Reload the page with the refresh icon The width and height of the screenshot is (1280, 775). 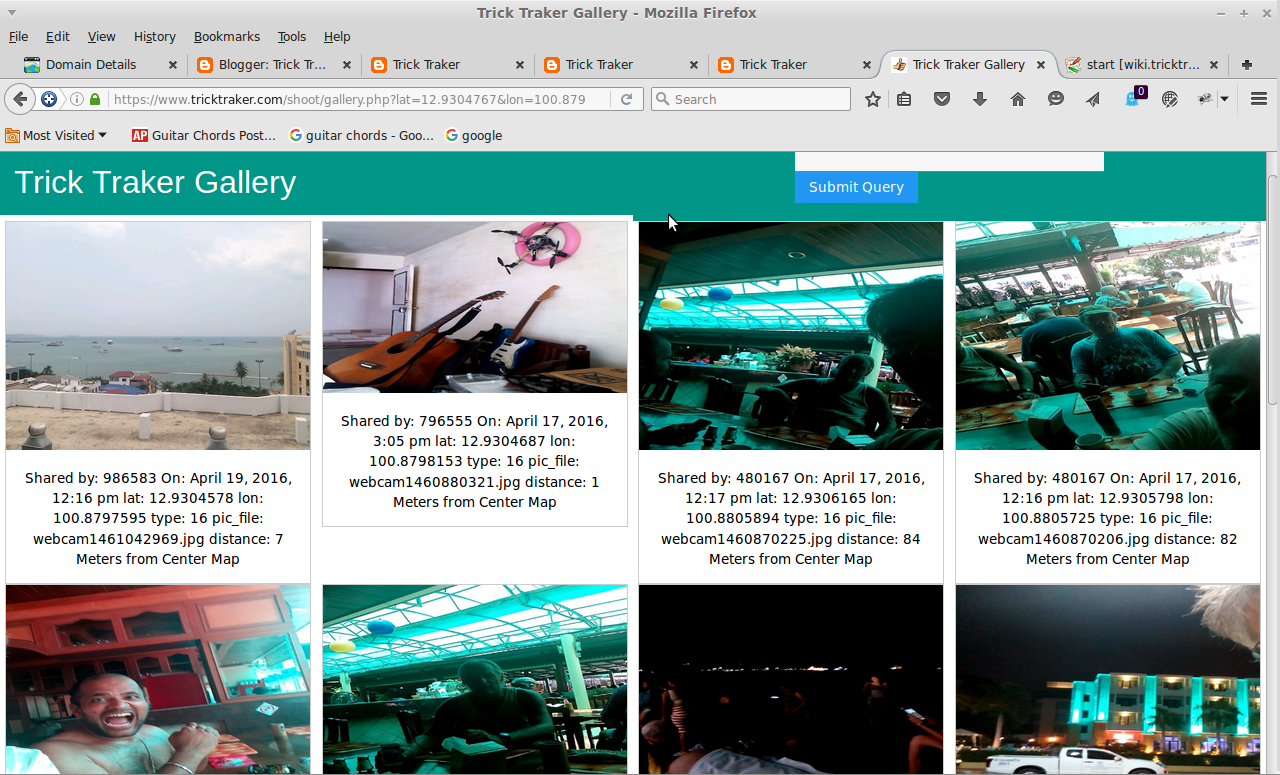click(x=627, y=99)
